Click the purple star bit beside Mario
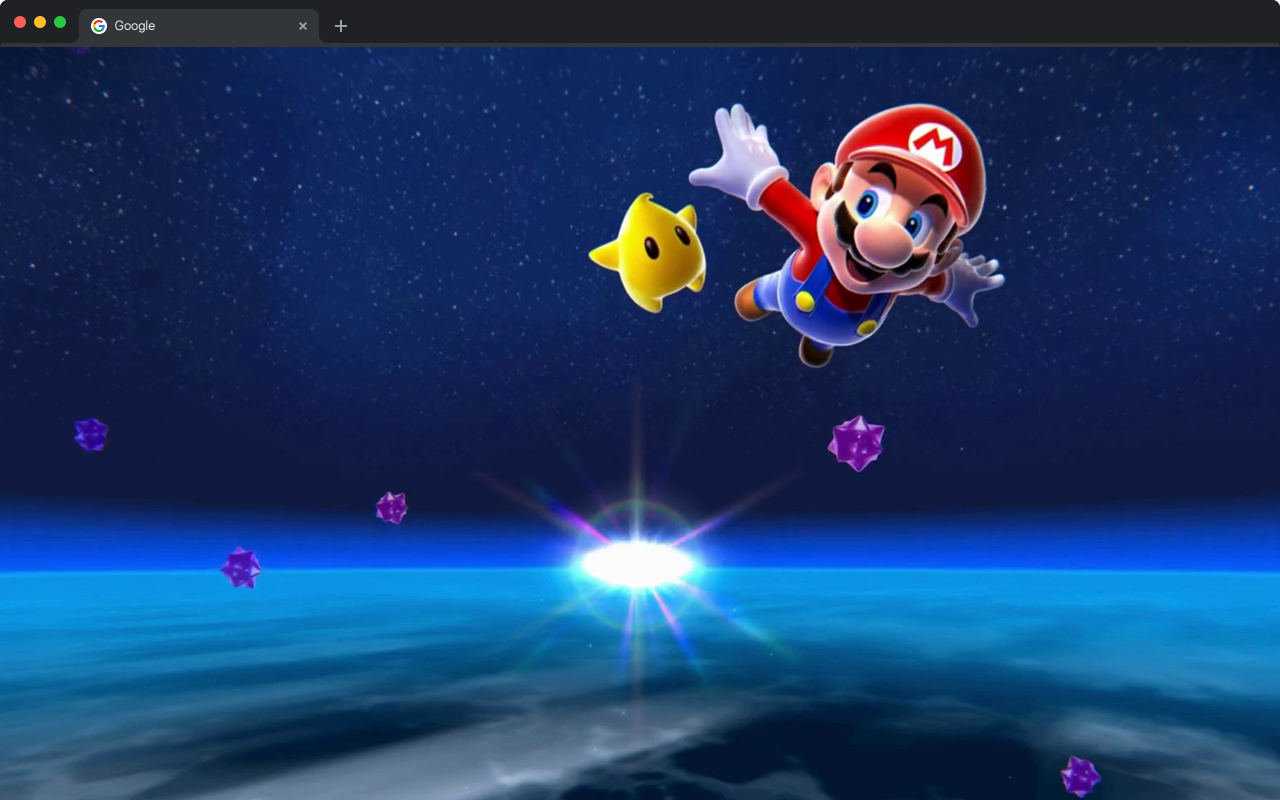1280x800 pixels. point(858,440)
